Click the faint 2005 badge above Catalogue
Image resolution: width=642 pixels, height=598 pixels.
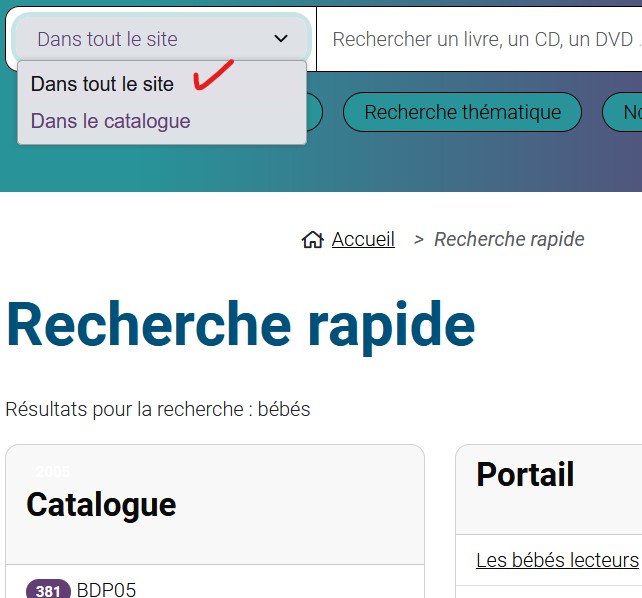(53, 472)
